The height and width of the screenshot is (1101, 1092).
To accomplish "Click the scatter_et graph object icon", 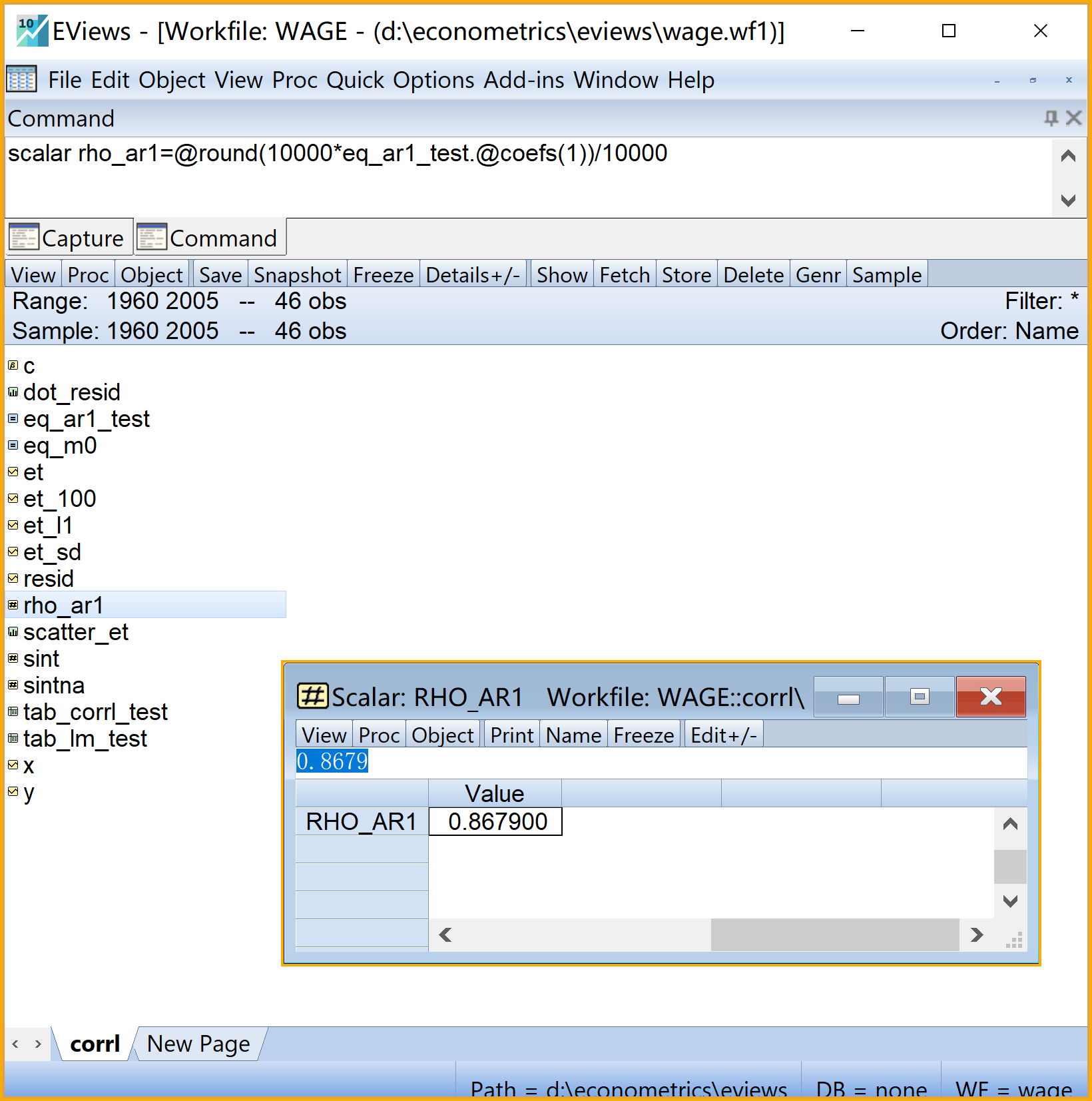I will [13, 632].
